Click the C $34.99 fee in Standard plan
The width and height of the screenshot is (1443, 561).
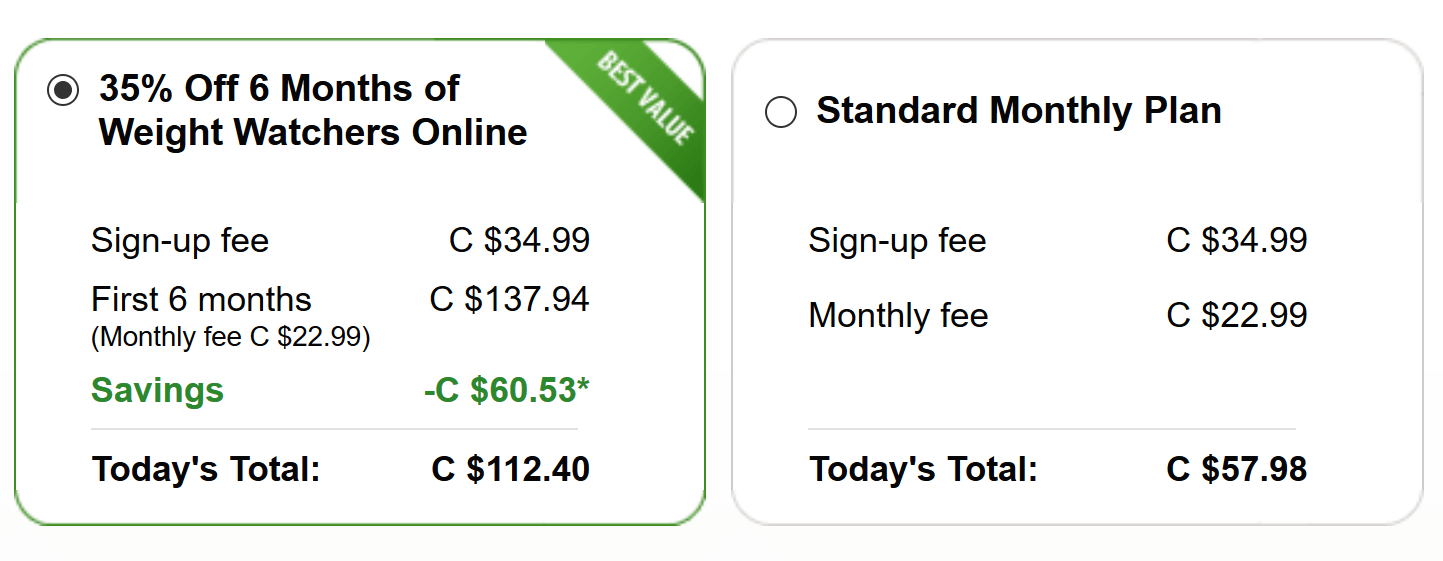(1236, 241)
